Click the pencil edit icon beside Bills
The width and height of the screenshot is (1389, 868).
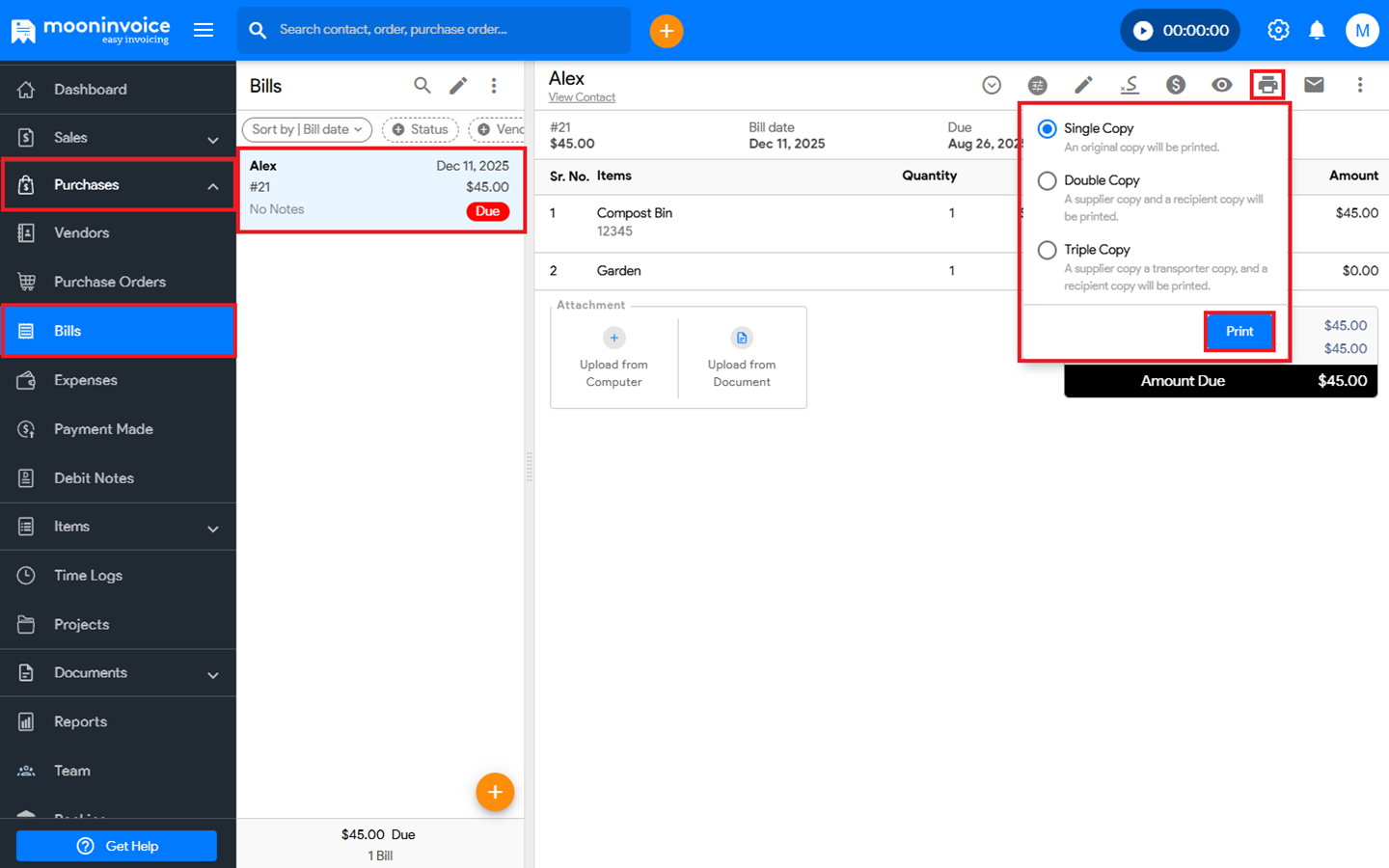[458, 86]
